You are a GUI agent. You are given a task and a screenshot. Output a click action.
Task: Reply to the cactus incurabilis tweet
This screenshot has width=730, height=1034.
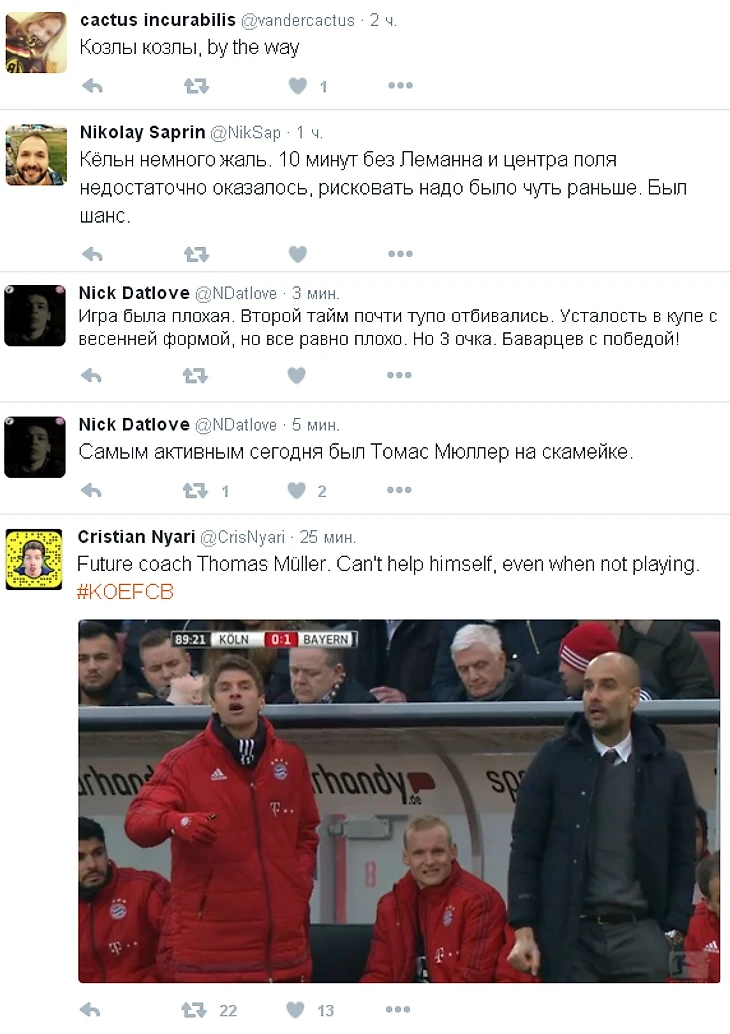coord(92,86)
